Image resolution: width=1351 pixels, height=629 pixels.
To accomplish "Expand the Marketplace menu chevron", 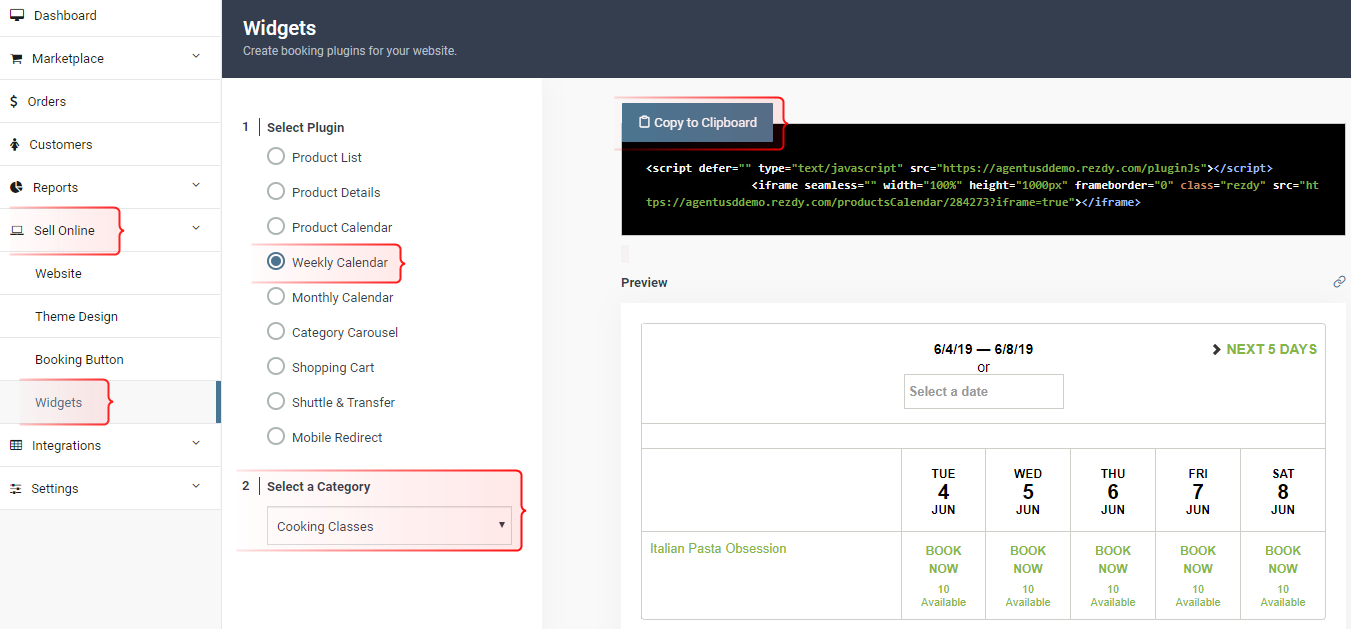I will pos(196,56).
